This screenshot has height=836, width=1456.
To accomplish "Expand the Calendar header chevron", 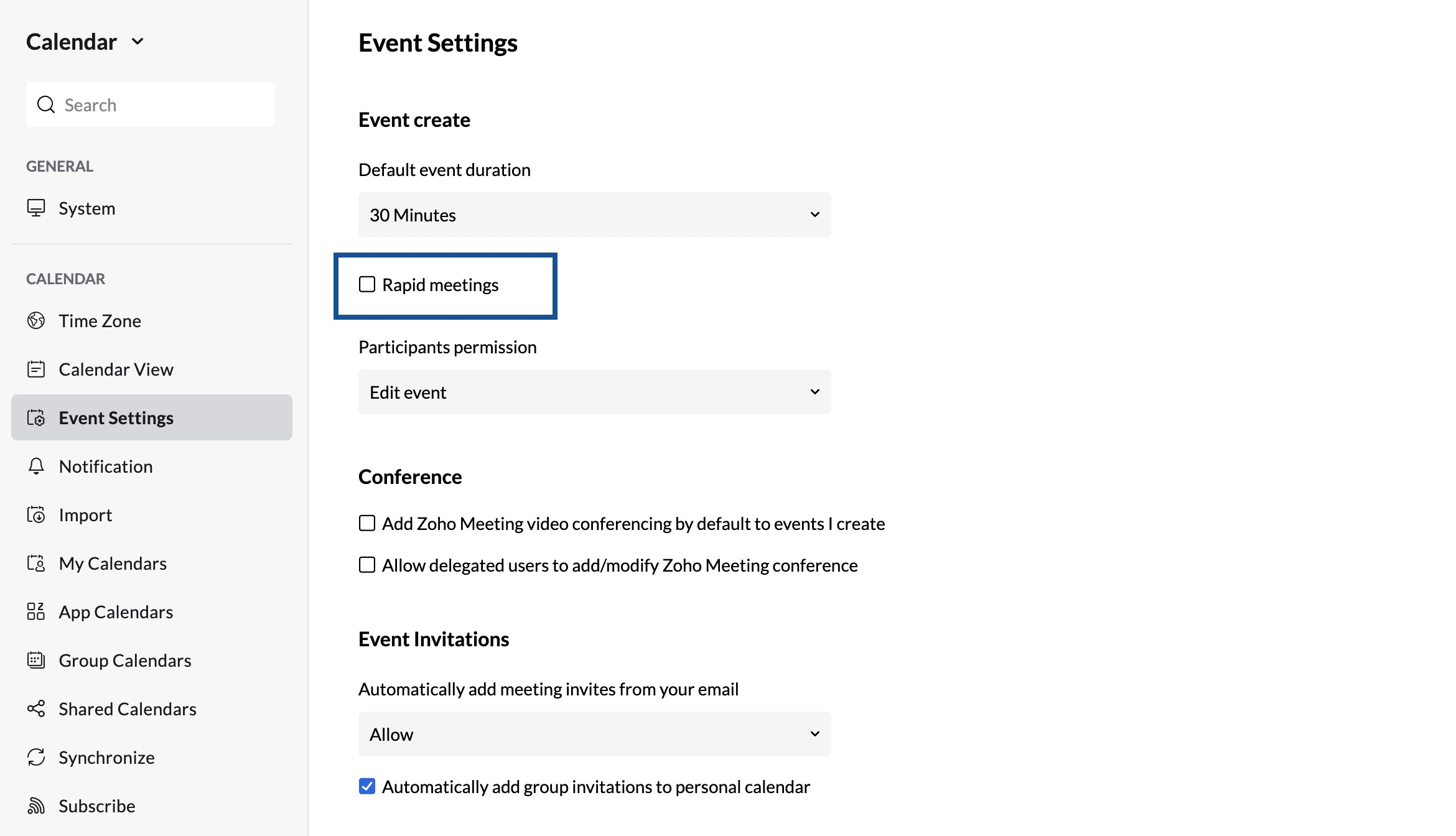I will click(x=138, y=42).
